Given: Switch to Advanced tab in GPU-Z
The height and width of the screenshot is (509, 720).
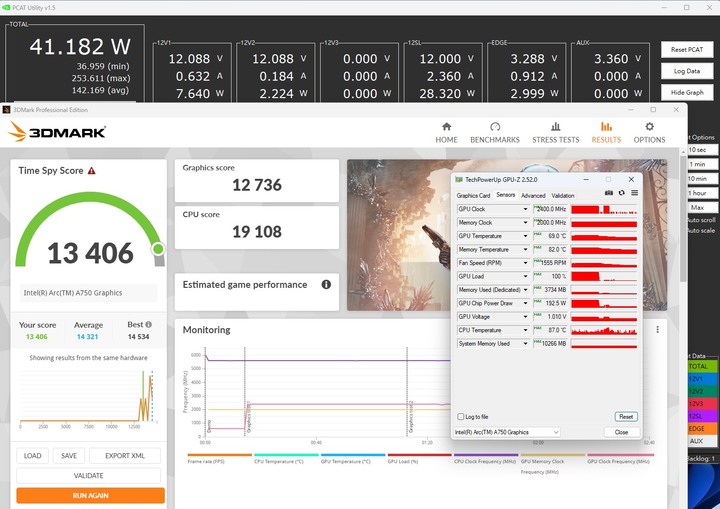Looking at the screenshot, I should pos(533,196).
